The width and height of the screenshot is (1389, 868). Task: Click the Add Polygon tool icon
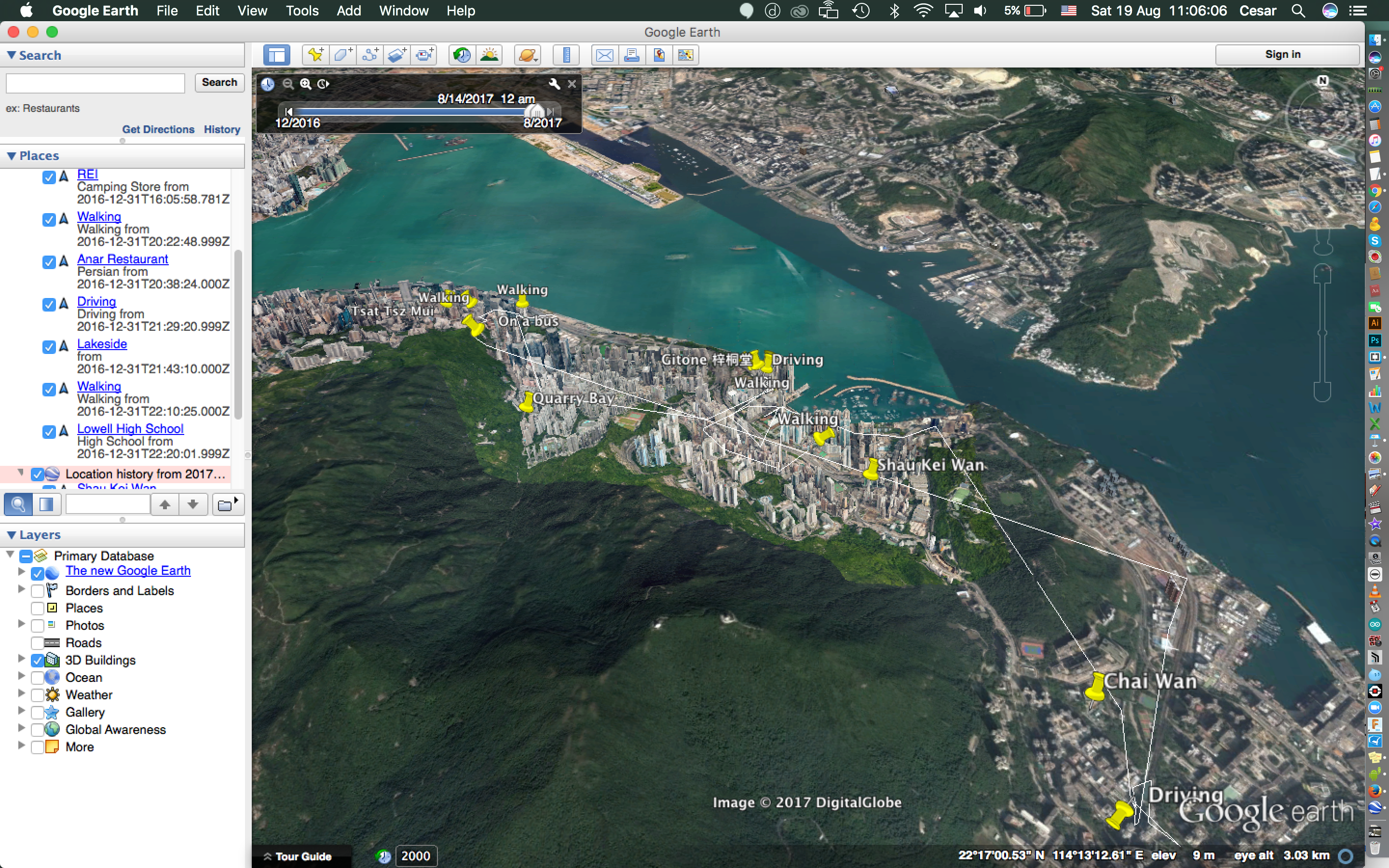[342, 55]
